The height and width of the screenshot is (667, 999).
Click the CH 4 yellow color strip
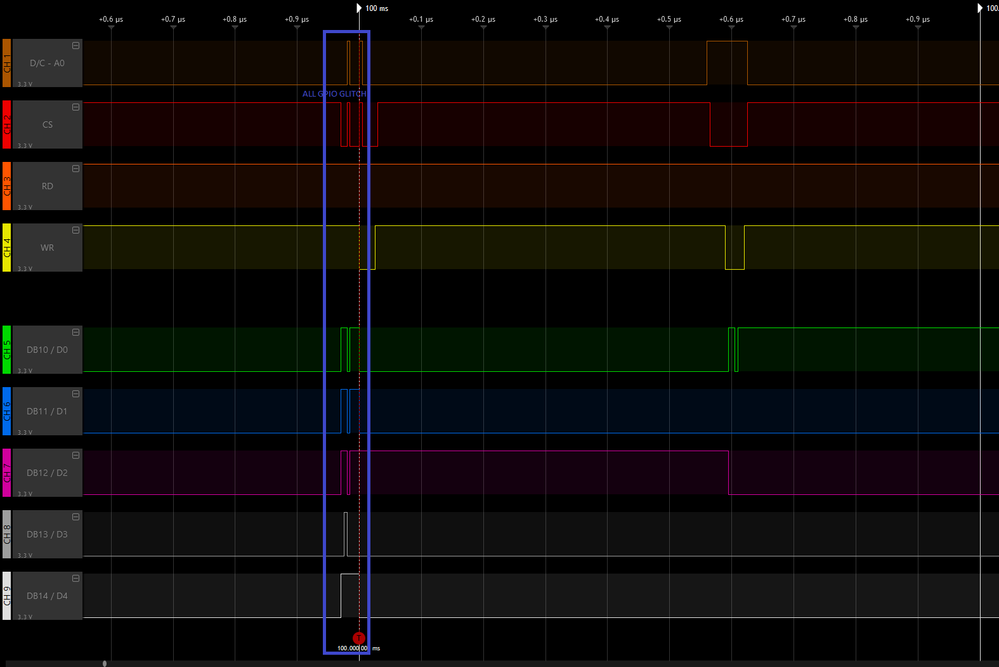6,247
